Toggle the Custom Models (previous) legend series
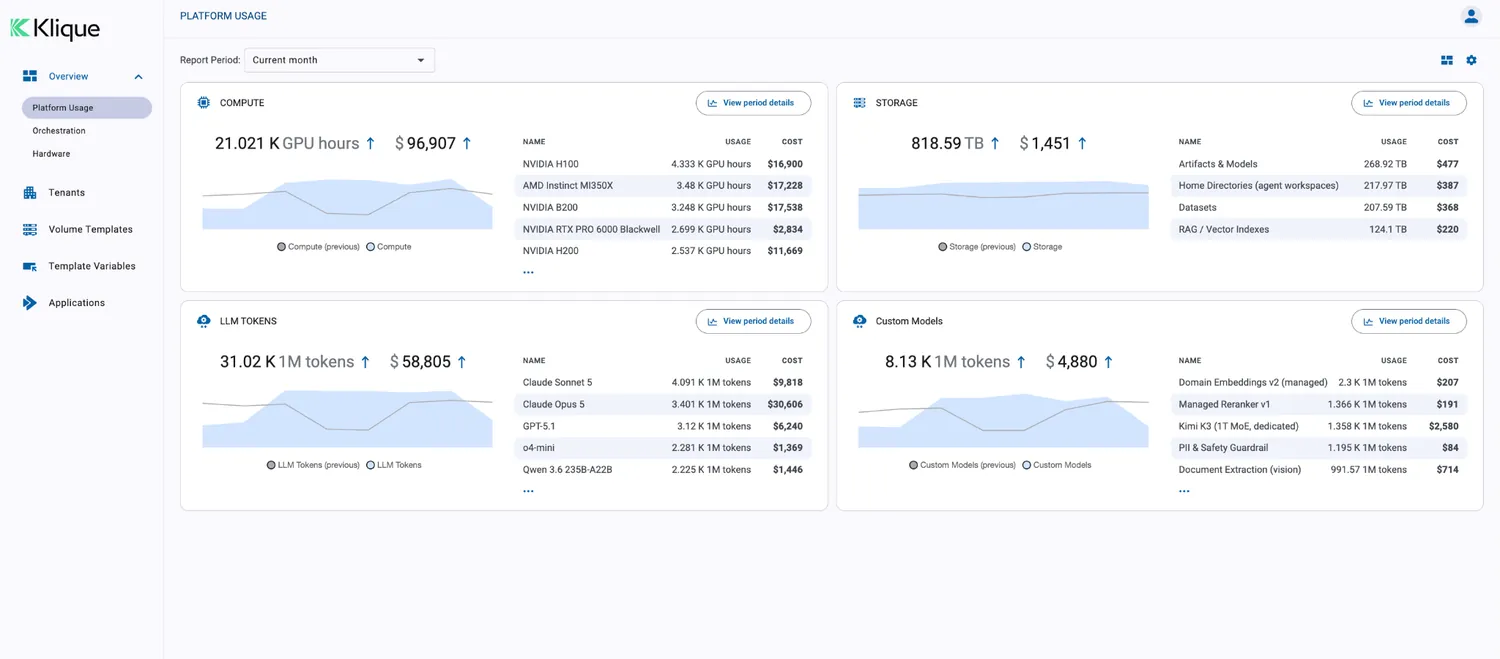This screenshot has height=659, width=1500. [962, 465]
